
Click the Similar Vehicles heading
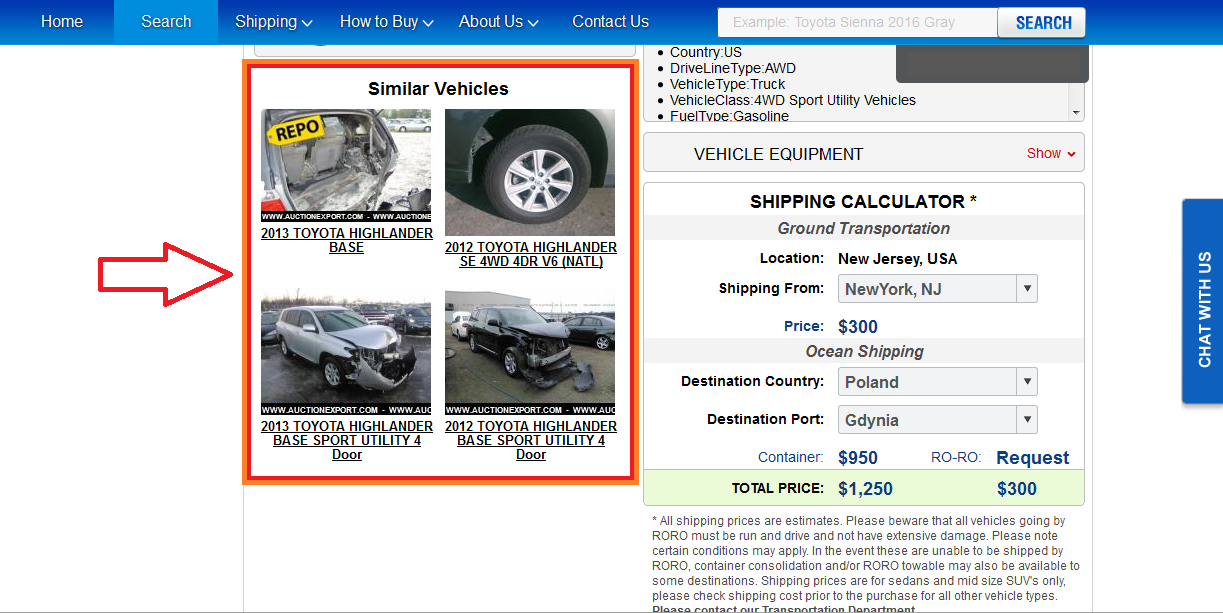coord(438,89)
